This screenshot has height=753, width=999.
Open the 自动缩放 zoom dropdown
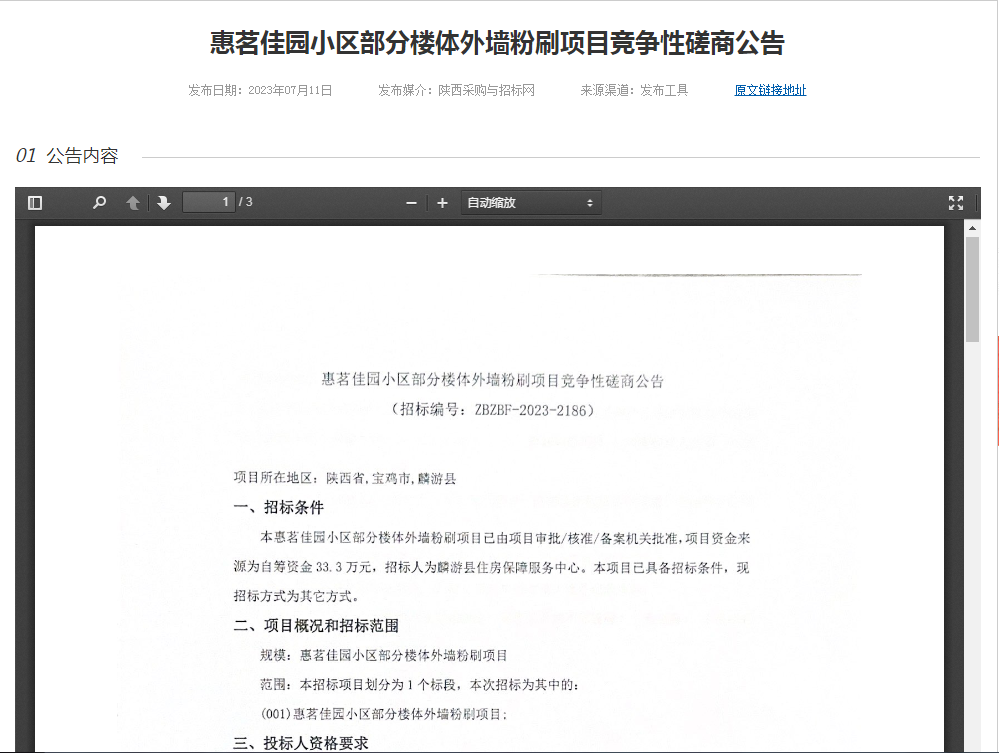coord(531,203)
